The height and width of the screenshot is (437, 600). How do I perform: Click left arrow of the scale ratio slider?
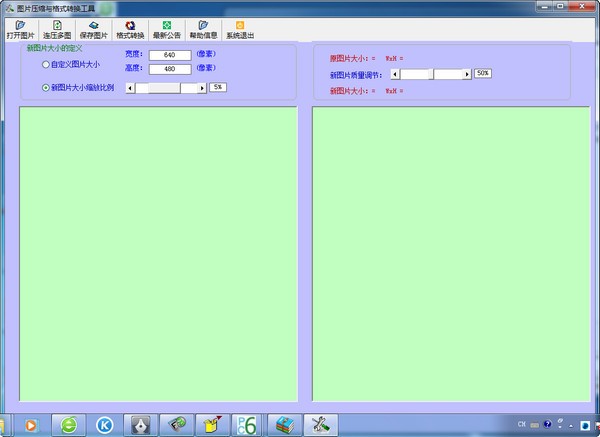pyautogui.click(x=130, y=88)
